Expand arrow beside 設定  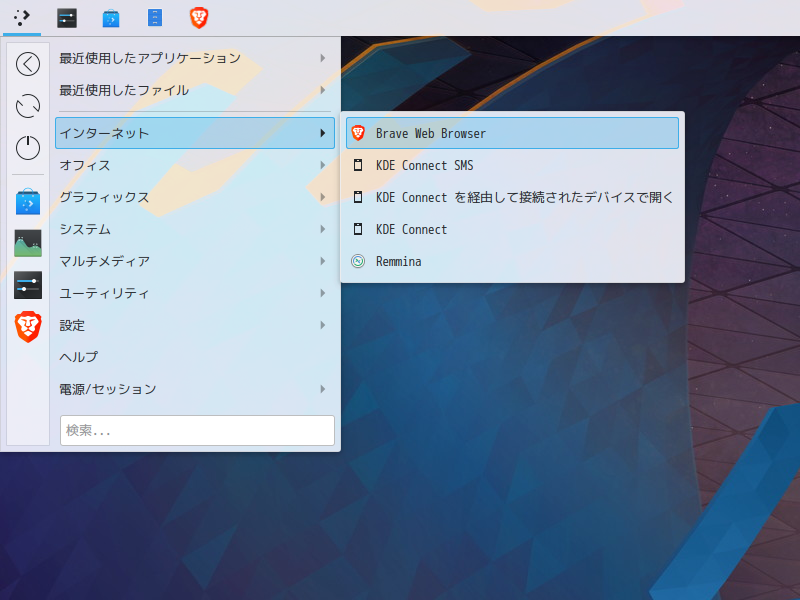(x=322, y=325)
